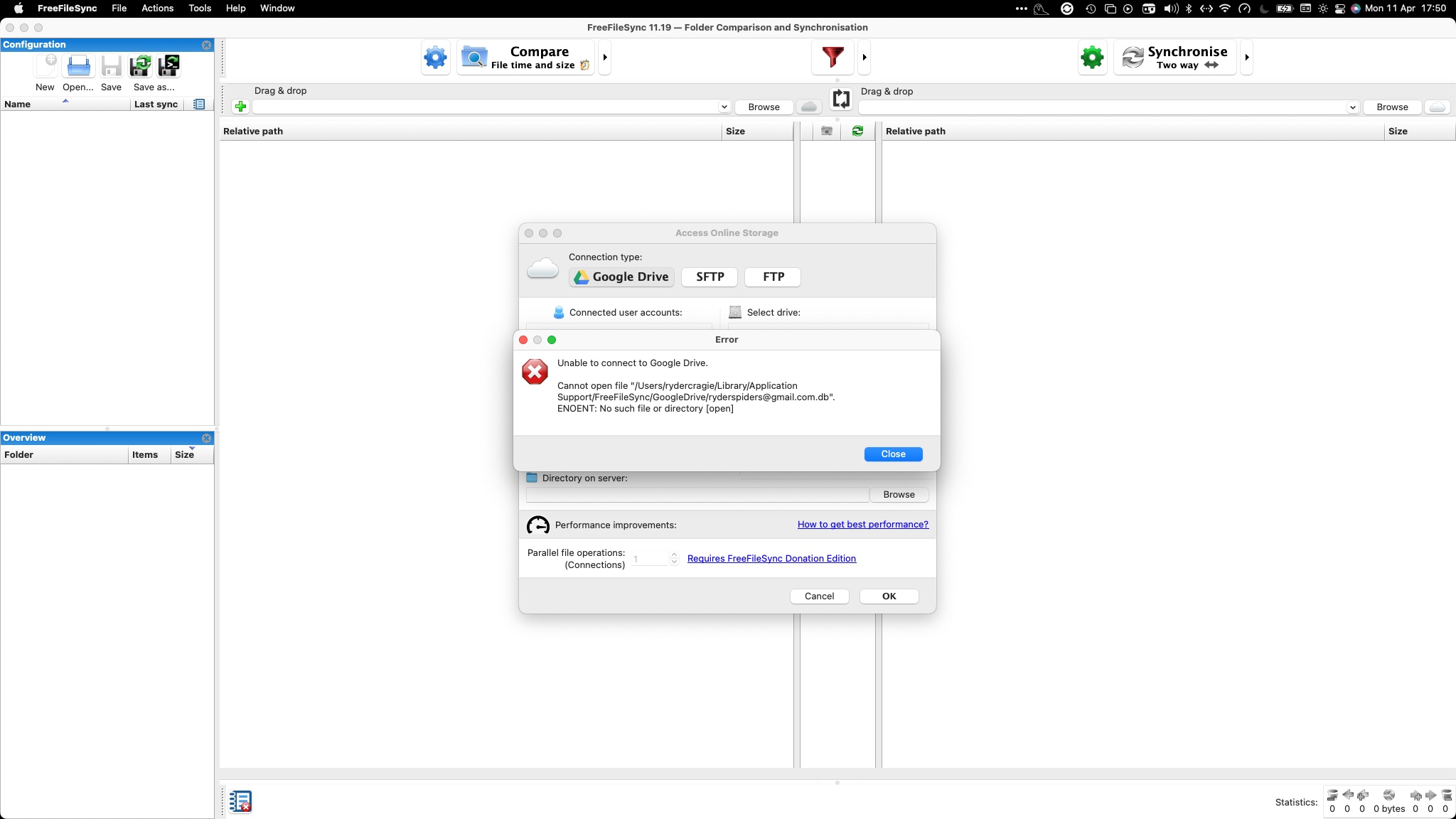Expand the filter options arrow

[864, 57]
